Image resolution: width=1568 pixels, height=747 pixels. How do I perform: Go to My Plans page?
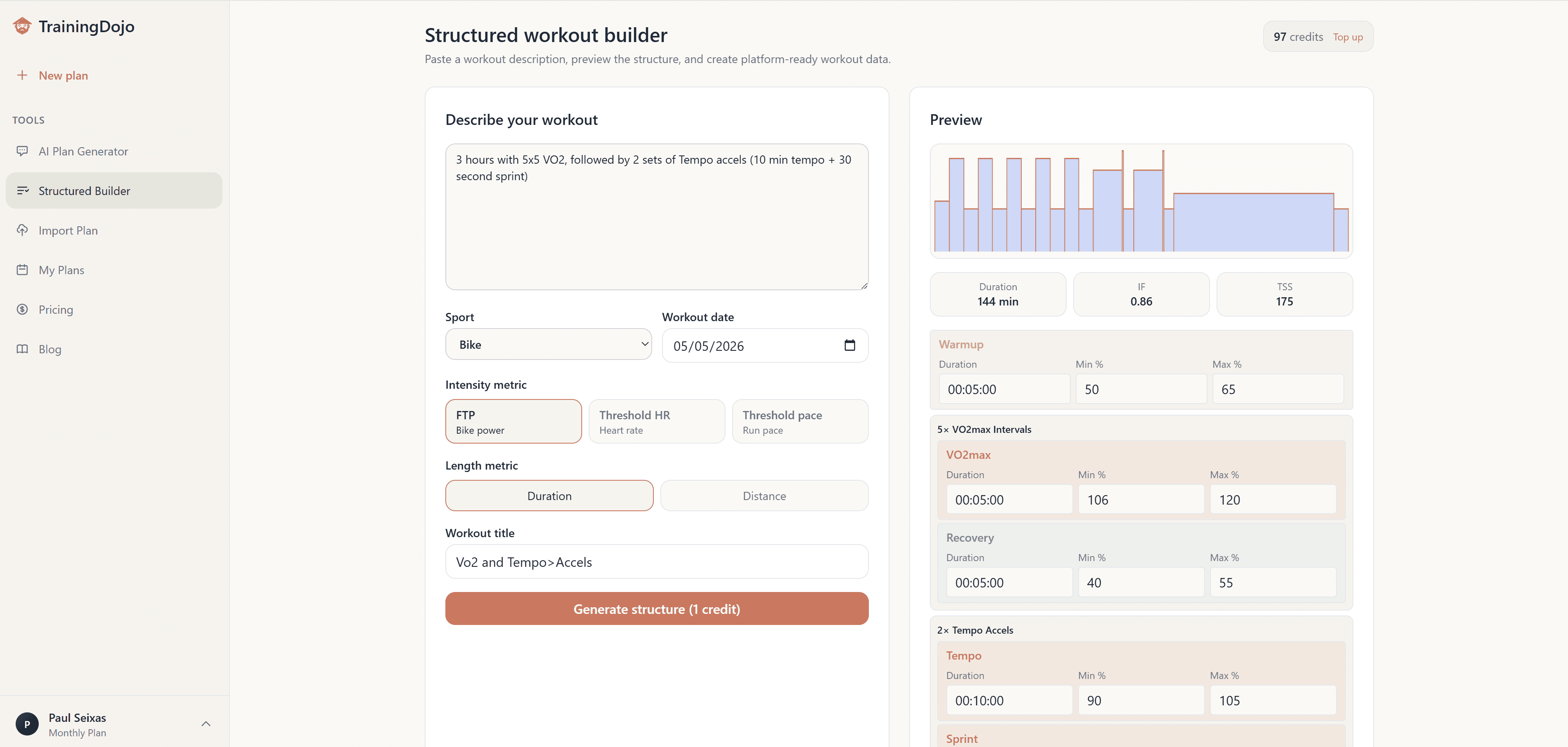coord(114,270)
